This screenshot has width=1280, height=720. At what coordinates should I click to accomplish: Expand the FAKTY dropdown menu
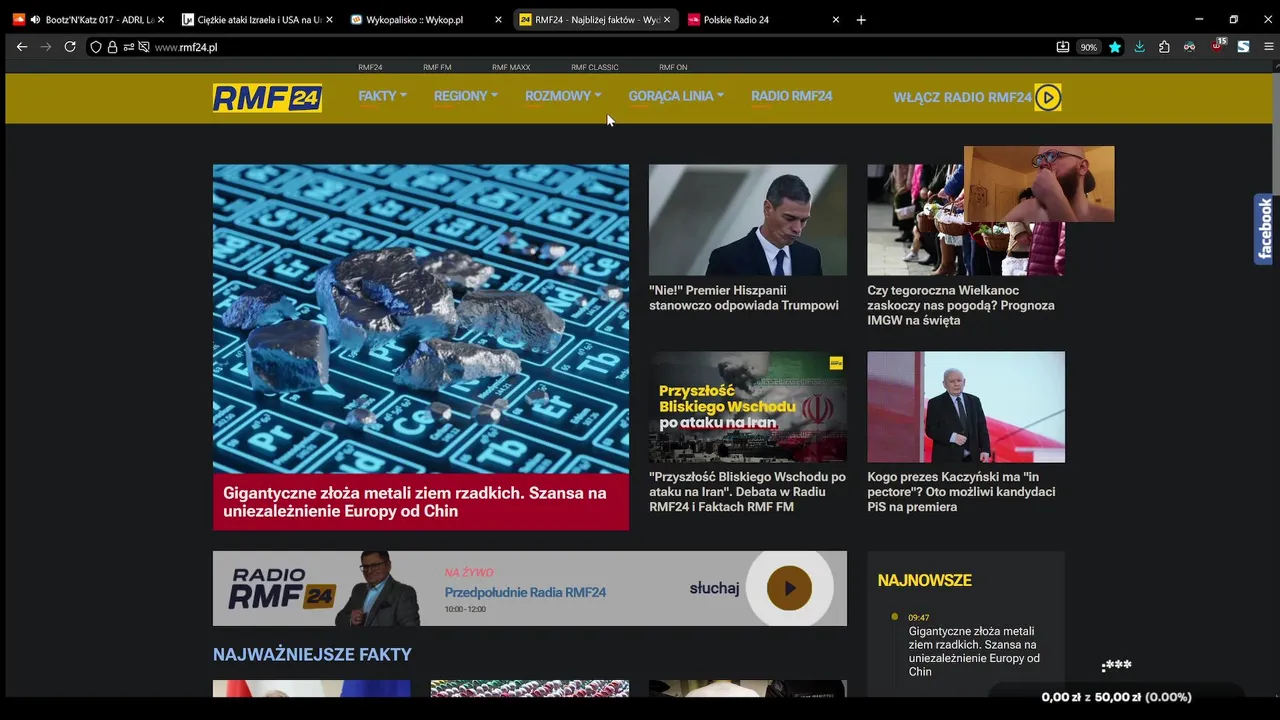coord(382,96)
